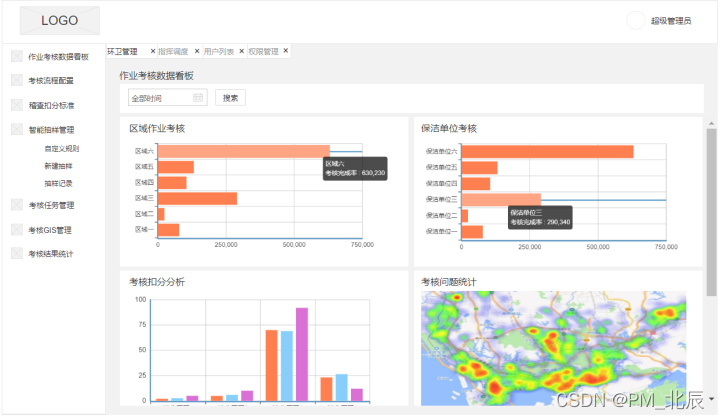Click the 保洁单位二 bar

coord(465,216)
